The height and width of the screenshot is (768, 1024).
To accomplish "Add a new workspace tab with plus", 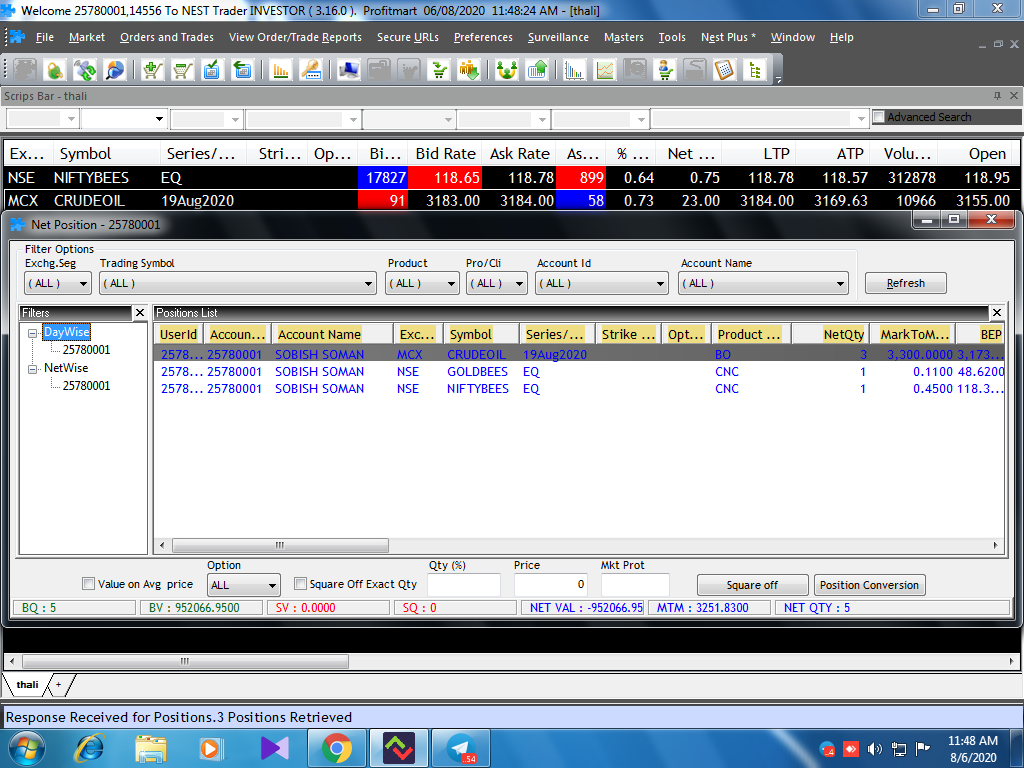I will coord(58,684).
